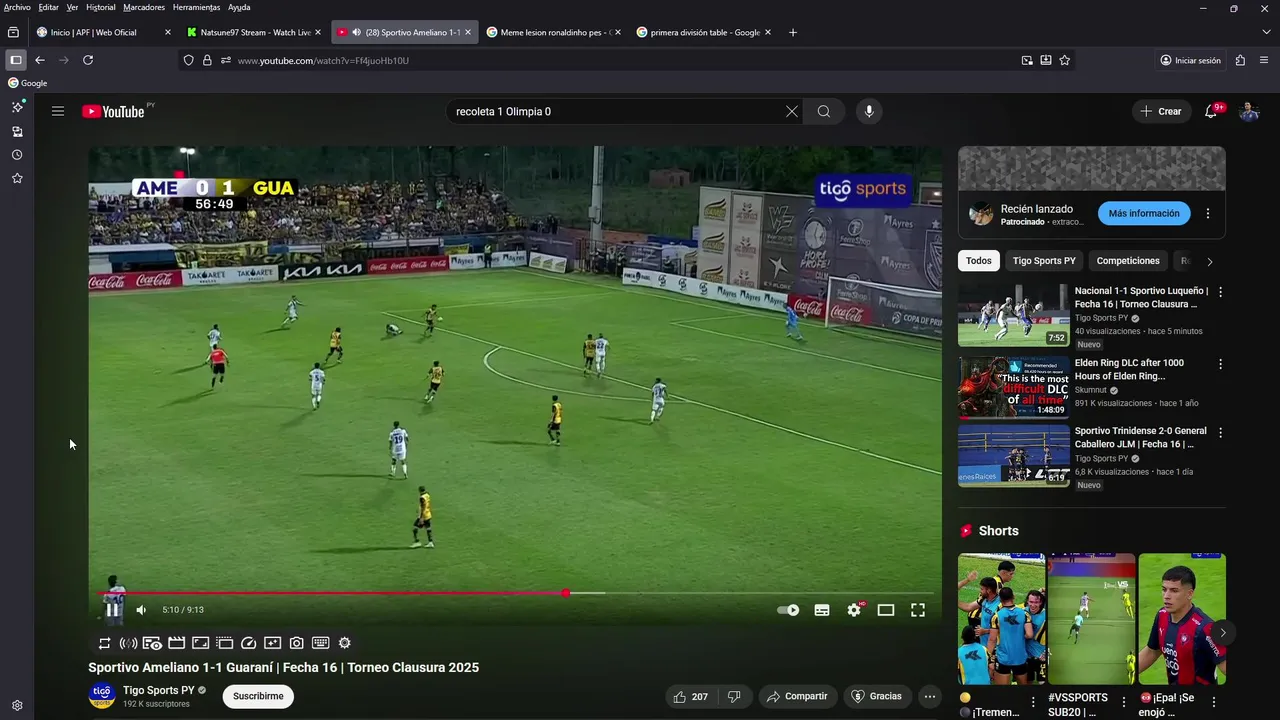Click the video filters sparkle icon
Screen dimensions: 1280x720
click(x=272, y=643)
